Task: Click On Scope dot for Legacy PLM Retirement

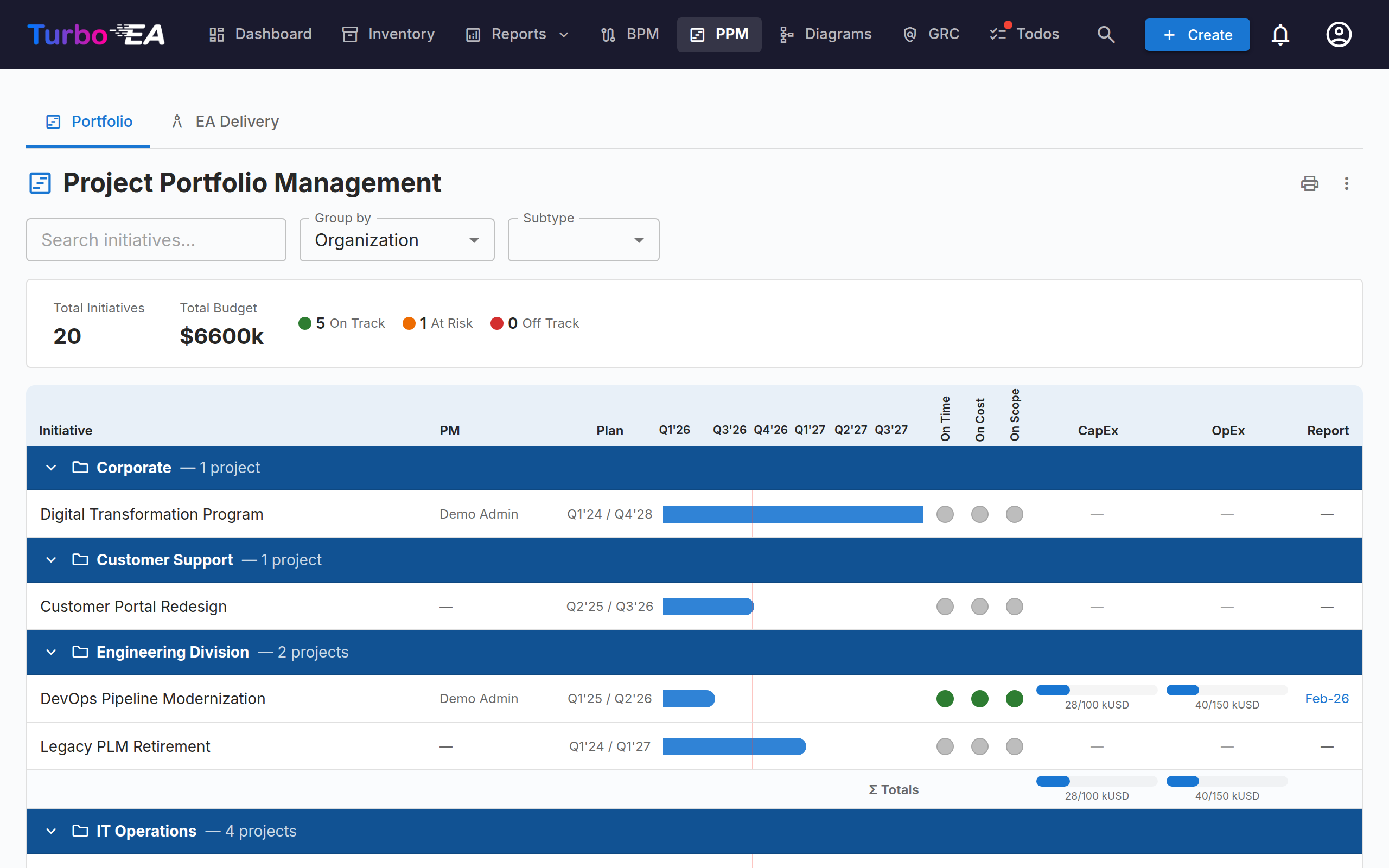Action: coord(1014,746)
